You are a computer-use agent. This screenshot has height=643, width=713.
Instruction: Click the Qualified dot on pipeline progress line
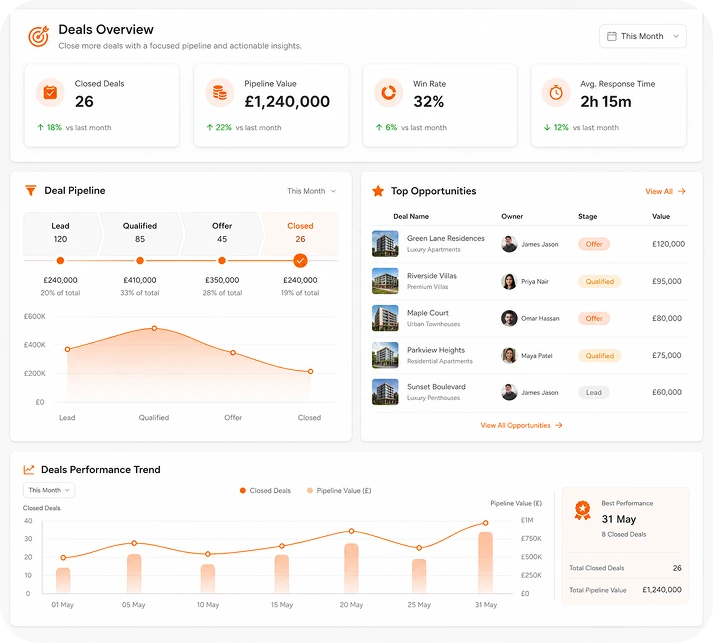click(x=140, y=261)
